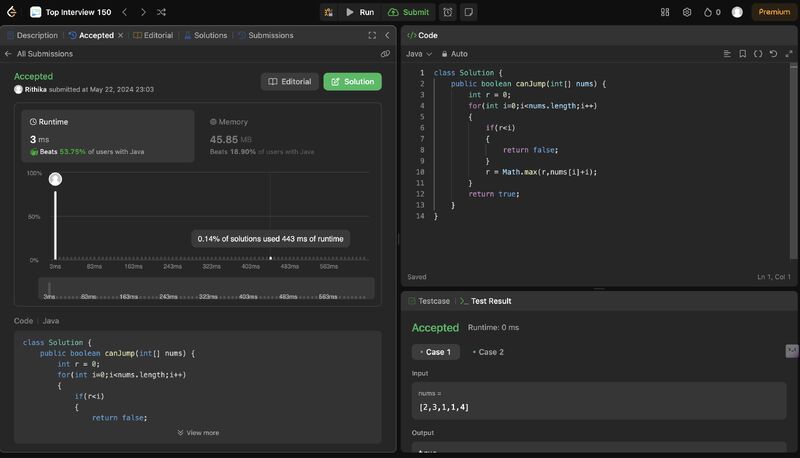Select Case 1 test case

[x=436, y=352]
